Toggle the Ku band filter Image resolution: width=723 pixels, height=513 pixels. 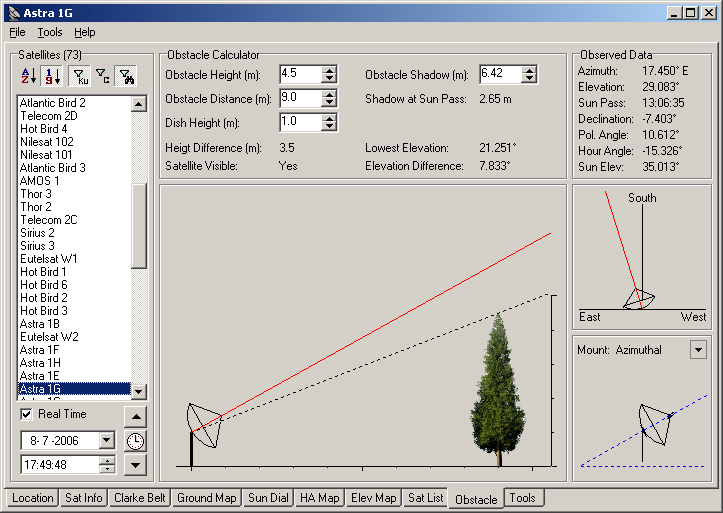pos(80,76)
